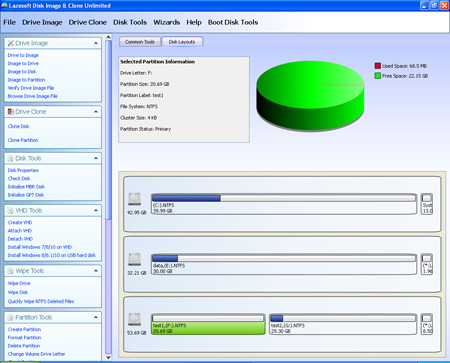Open the Help menu
This screenshot has width=450, height=363.
(194, 22)
